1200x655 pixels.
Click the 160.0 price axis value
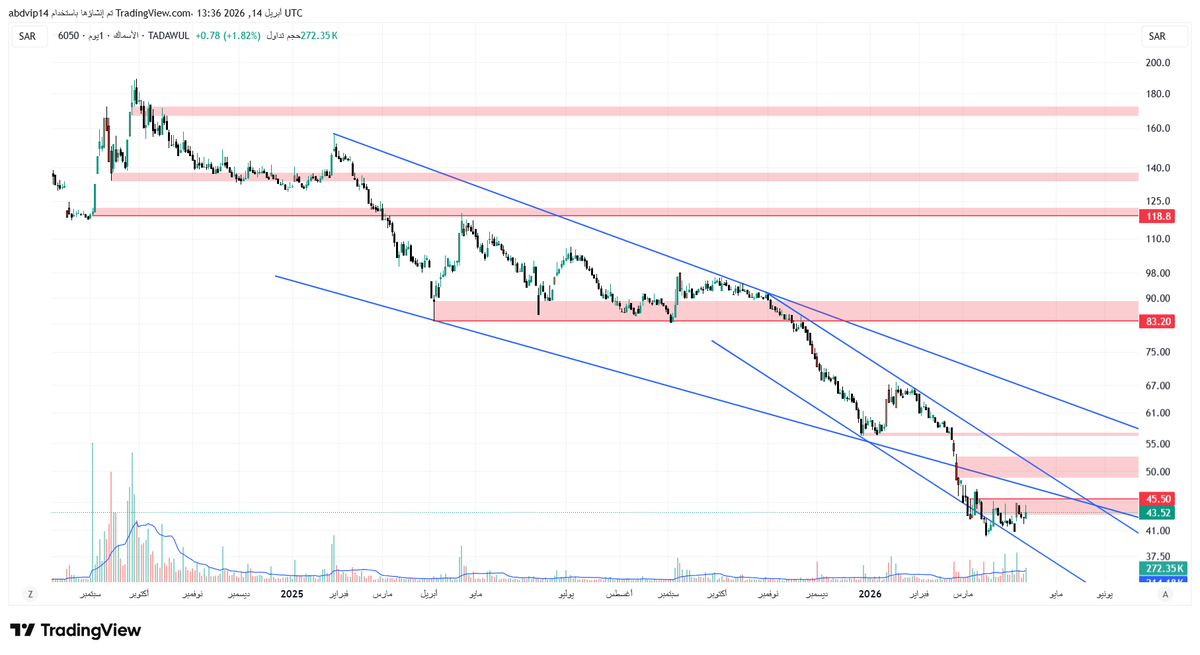pos(1158,129)
